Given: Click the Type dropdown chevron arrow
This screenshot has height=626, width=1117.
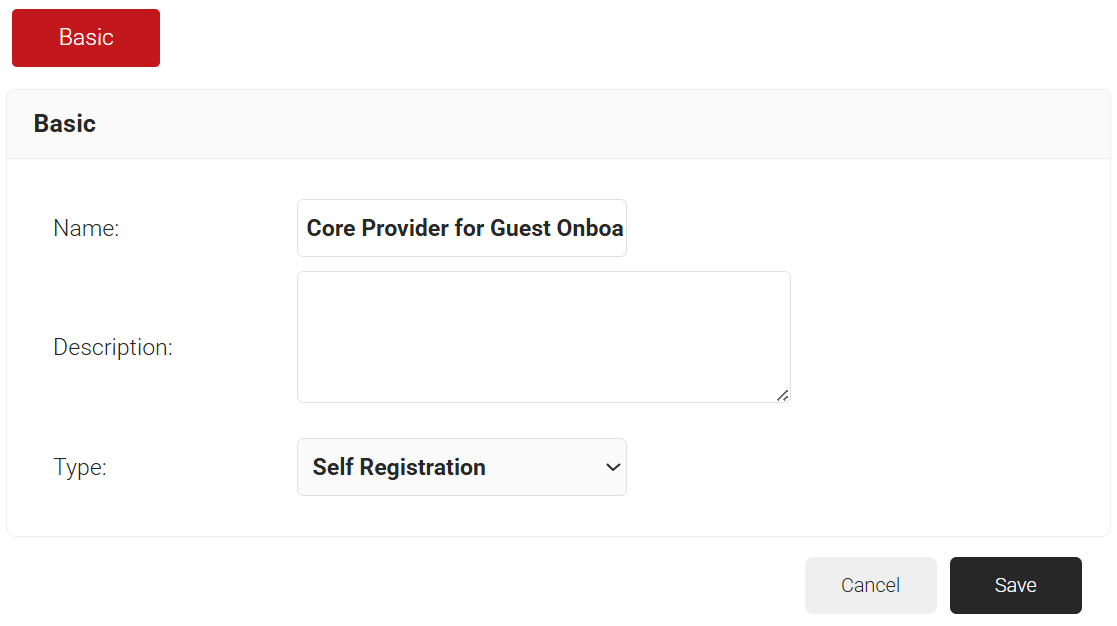Looking at the screenshot, I should [613, 467].
